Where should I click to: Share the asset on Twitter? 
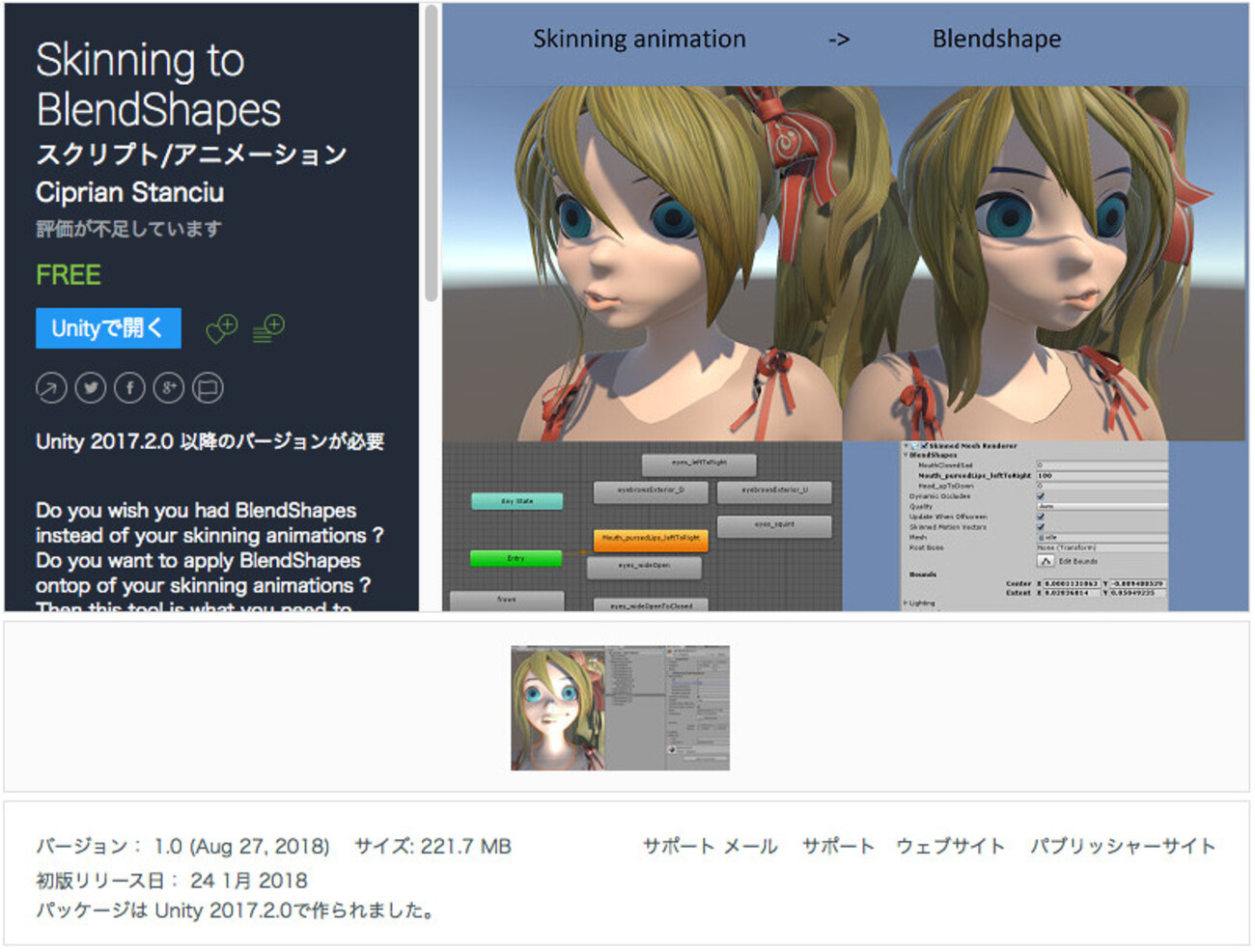[x=91, y=388]
